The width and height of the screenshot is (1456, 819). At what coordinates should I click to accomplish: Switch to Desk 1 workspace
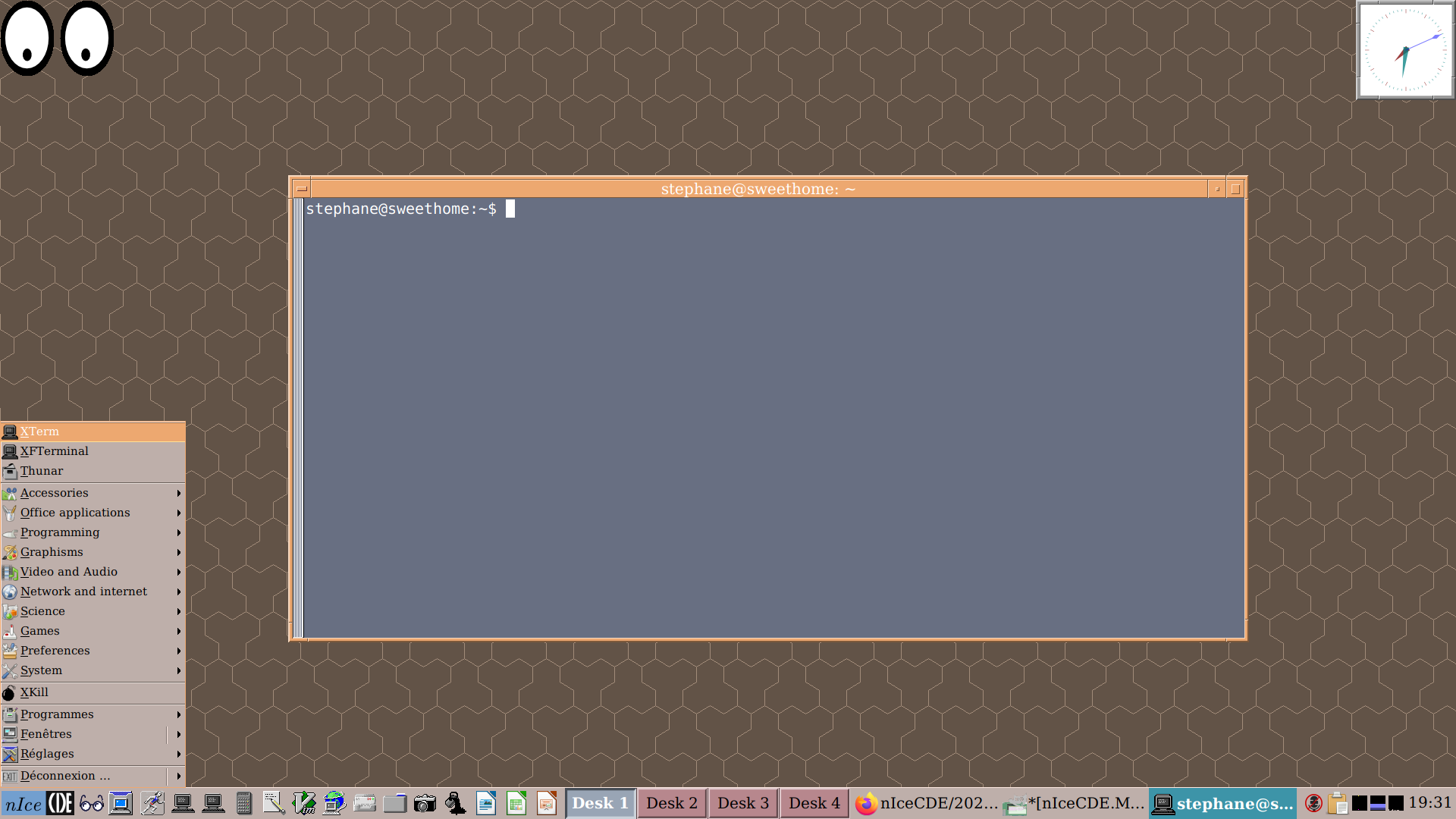point(601,803)
